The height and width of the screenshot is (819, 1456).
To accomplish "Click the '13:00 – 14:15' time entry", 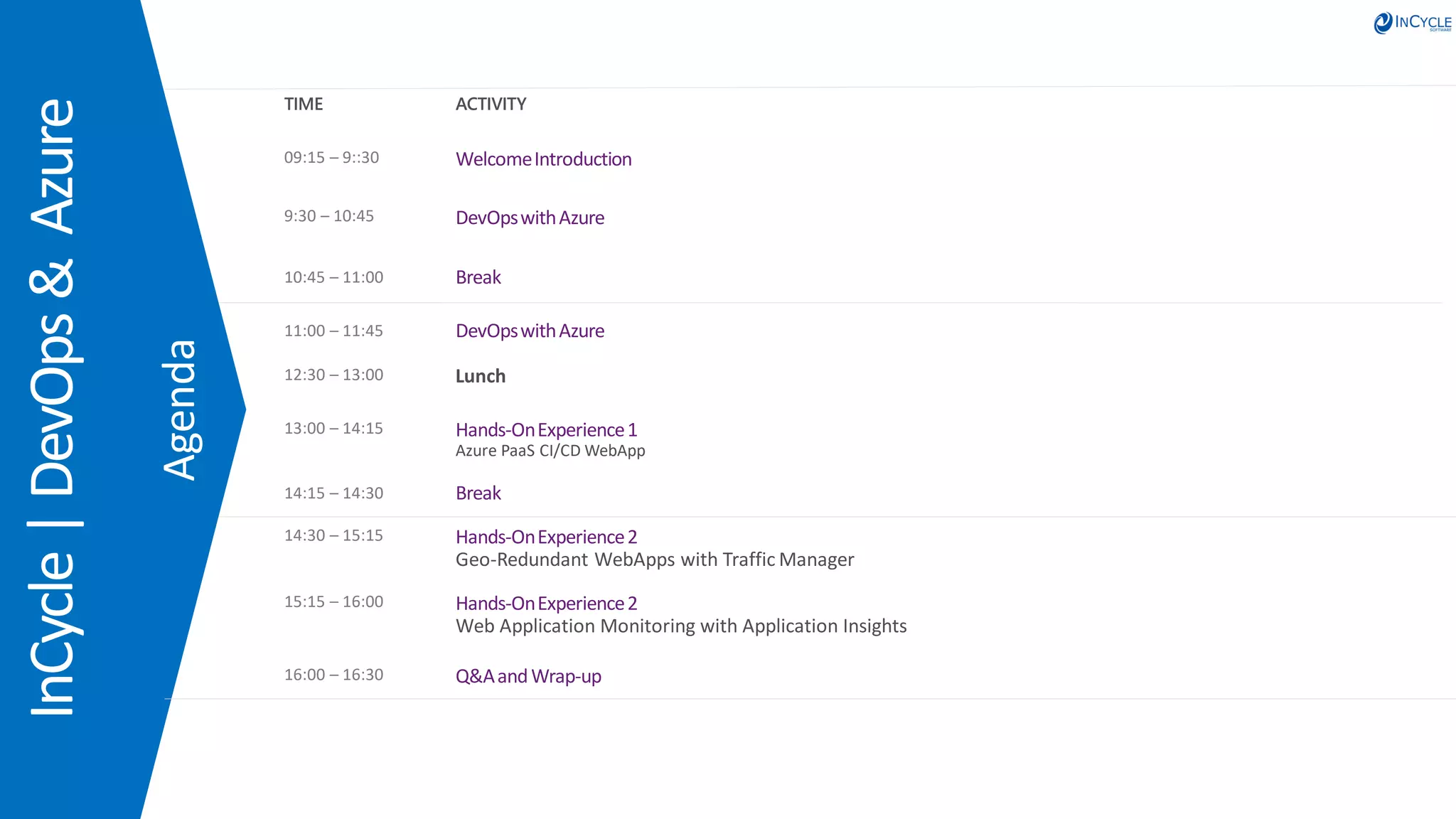I will click(x=333, y=428).
